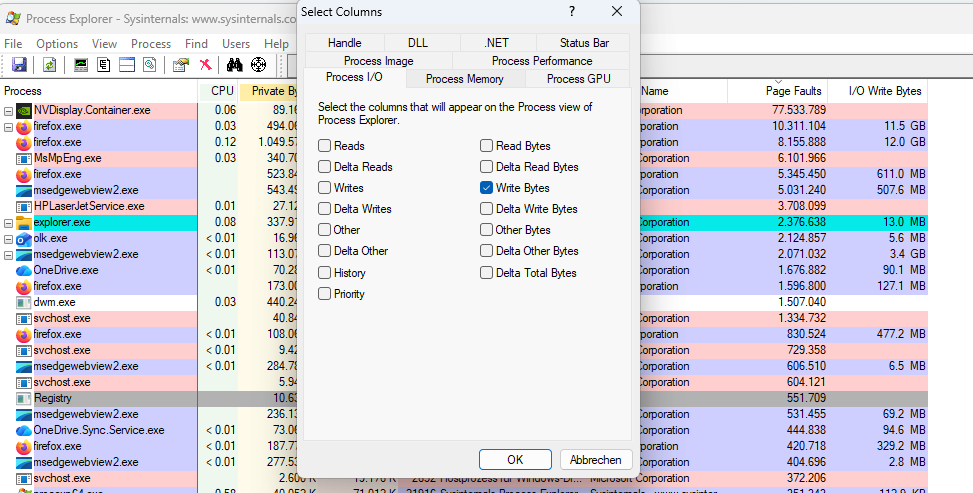Switch to the Process GPU tab

(x=578, y=79)
